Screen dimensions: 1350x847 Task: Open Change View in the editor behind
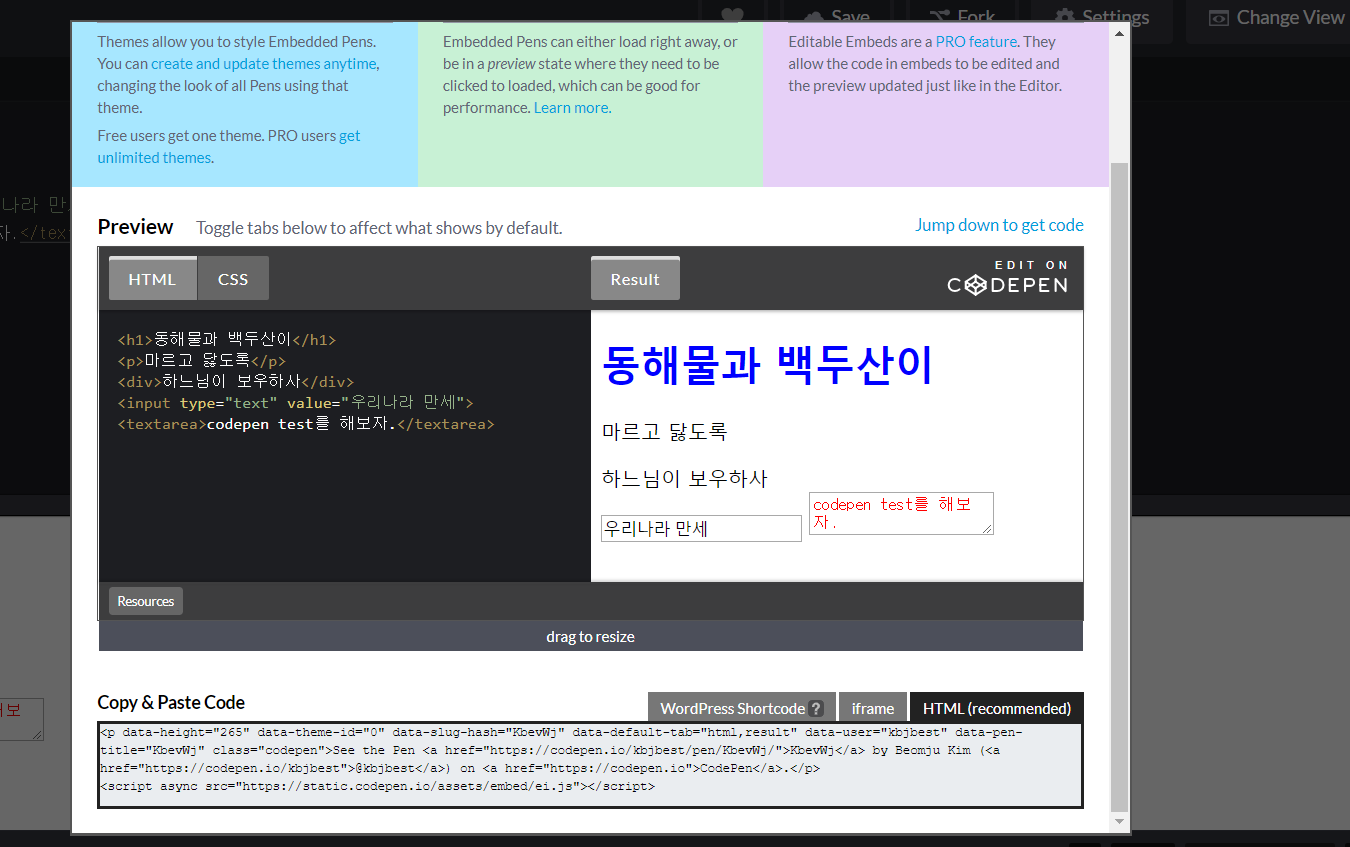pos(1277,17)
